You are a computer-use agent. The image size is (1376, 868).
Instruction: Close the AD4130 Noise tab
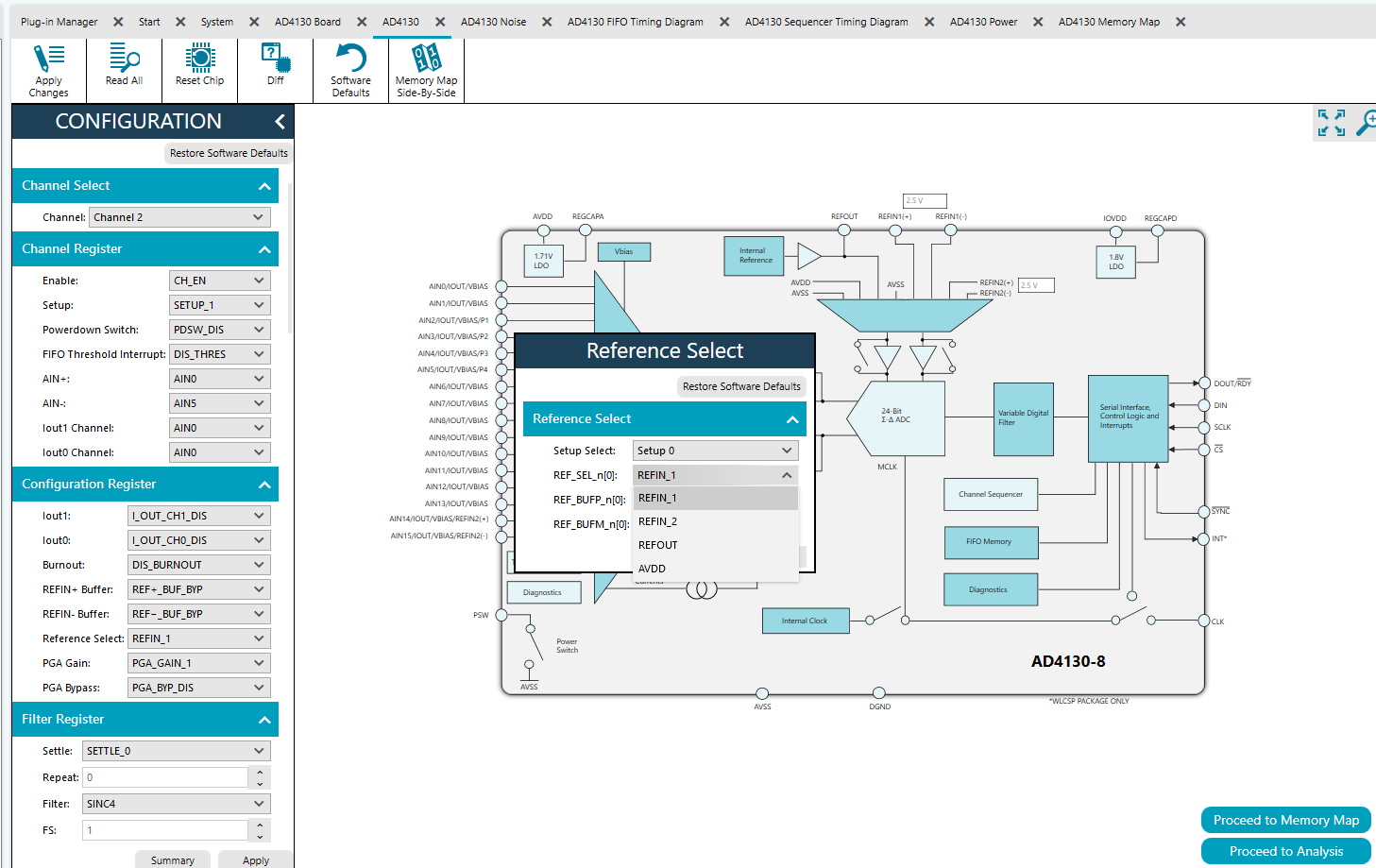pos(547,22)
